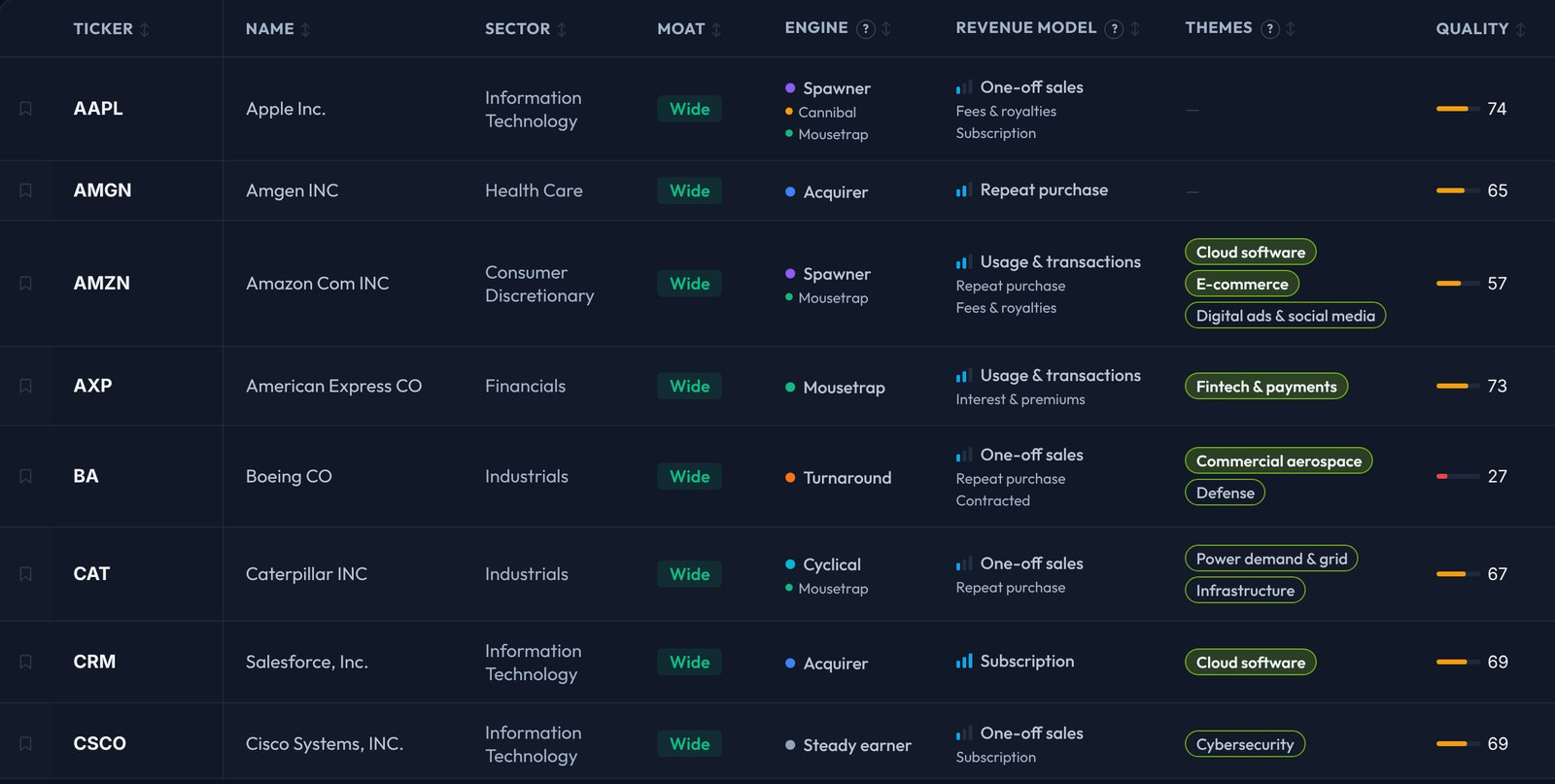Viewport: 1555px width, 784px height.
Task: Select Digital ads & social media tag
Action: pos(1285,316)
